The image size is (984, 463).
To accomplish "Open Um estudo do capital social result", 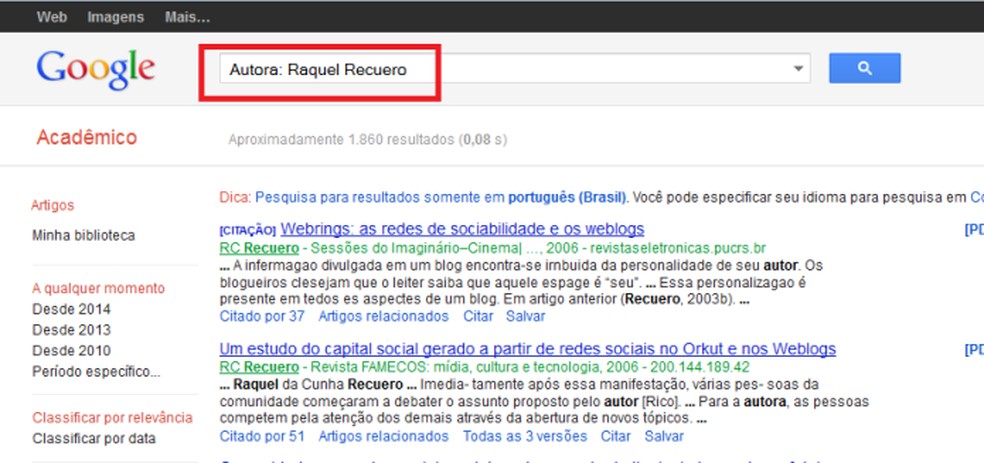I will point(528,348).
